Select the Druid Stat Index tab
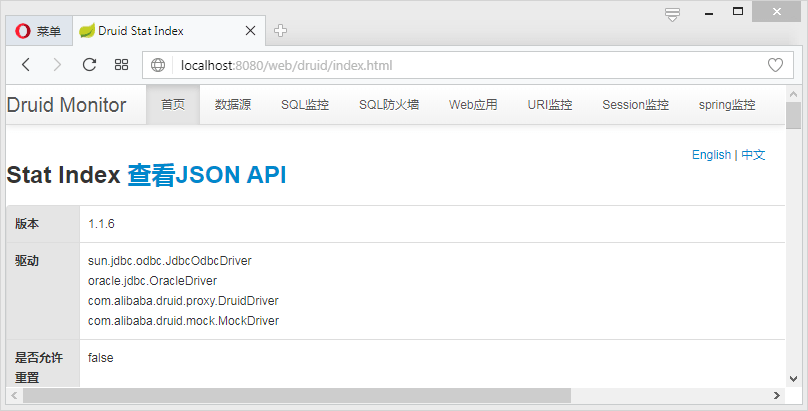Screen dimensions: 808x411 [x=169, y=31]
